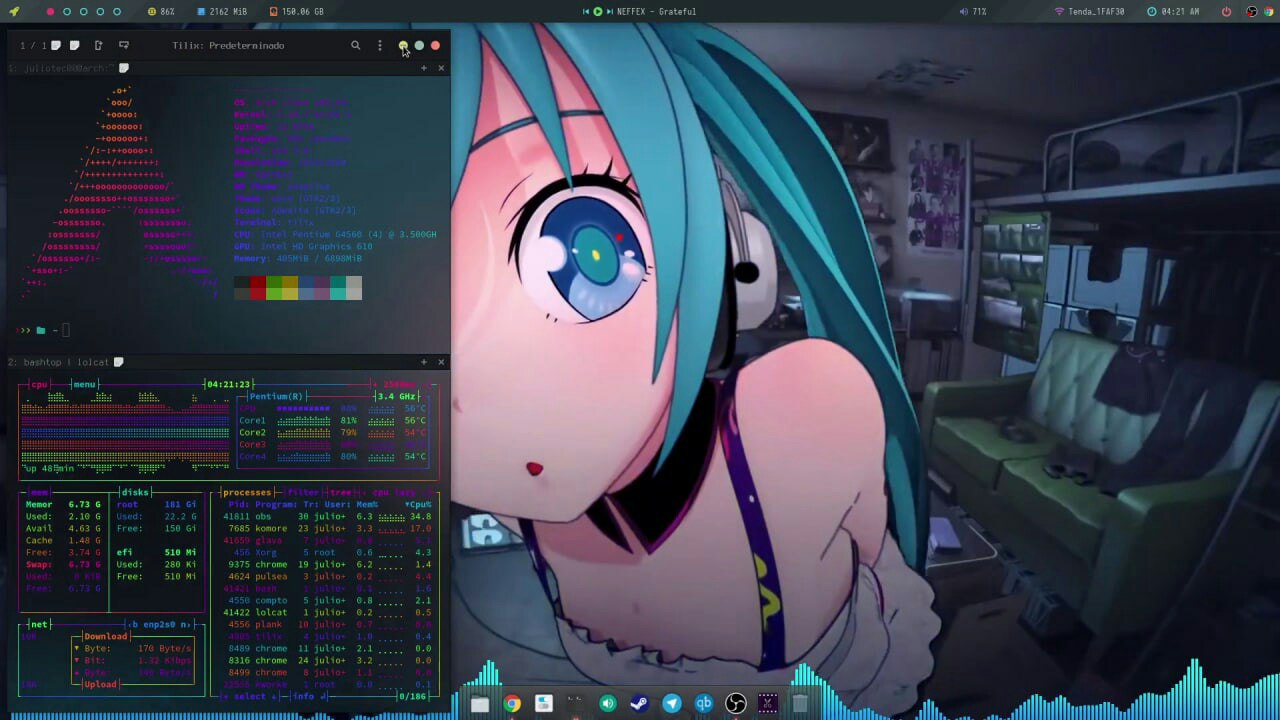The image size is (1280, 720).
Task: Select the pulsea process row
Action: [x=329, y=576]
